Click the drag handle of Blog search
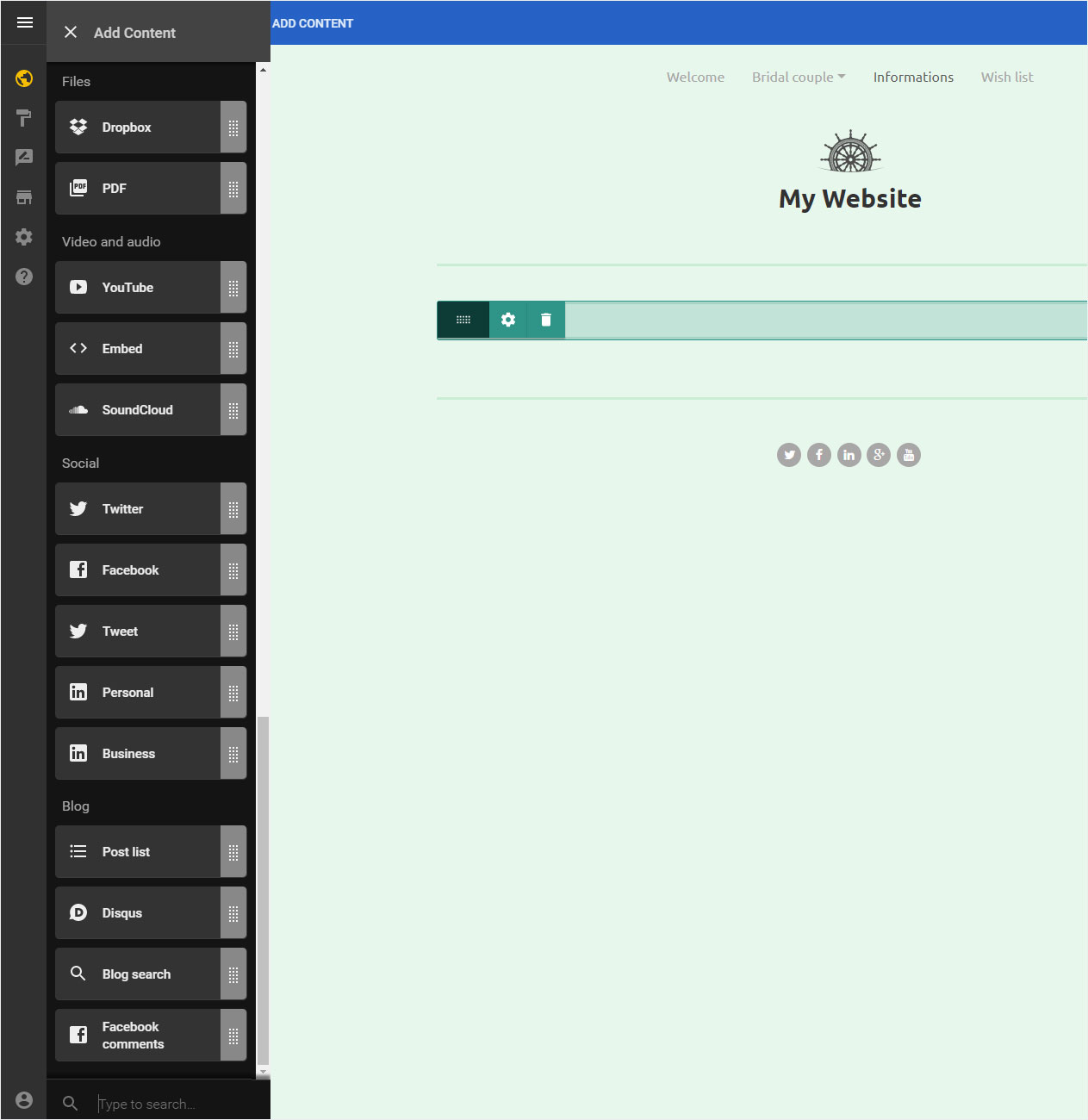This screenshot has height=1120, width=1088. point(233,974)
